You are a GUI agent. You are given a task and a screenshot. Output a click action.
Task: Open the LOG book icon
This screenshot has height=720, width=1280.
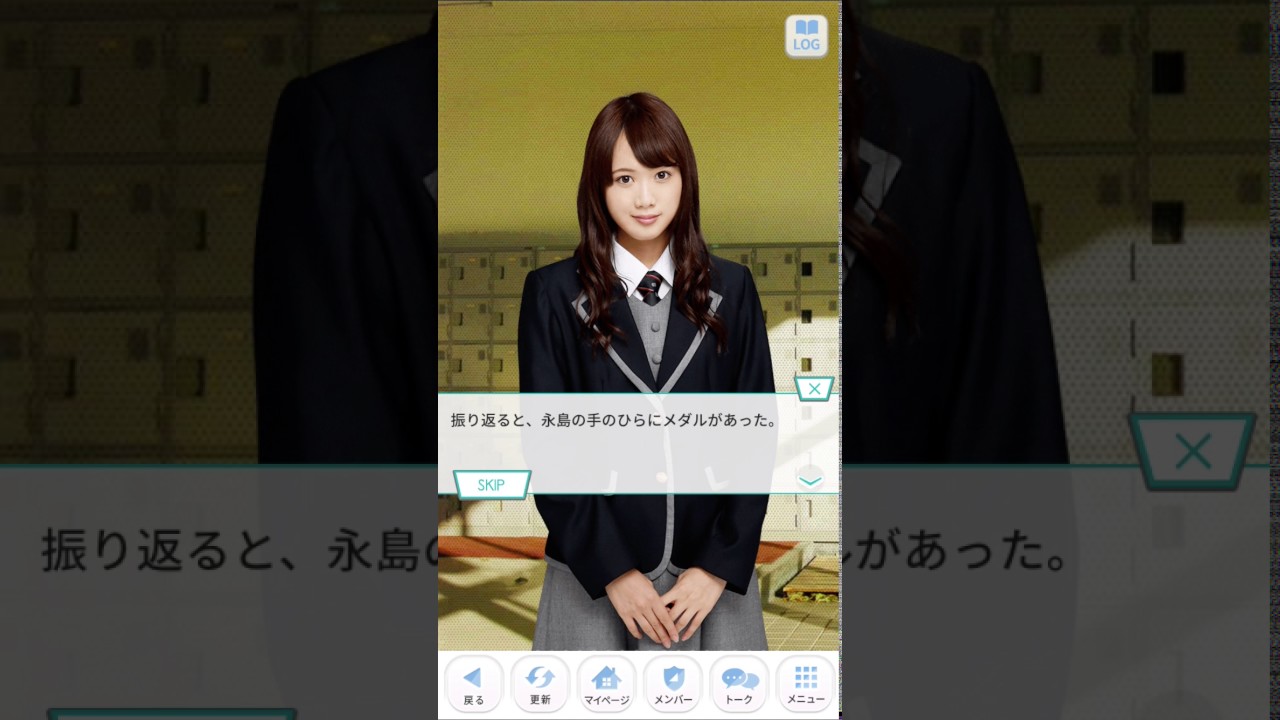tap(806, 36)
